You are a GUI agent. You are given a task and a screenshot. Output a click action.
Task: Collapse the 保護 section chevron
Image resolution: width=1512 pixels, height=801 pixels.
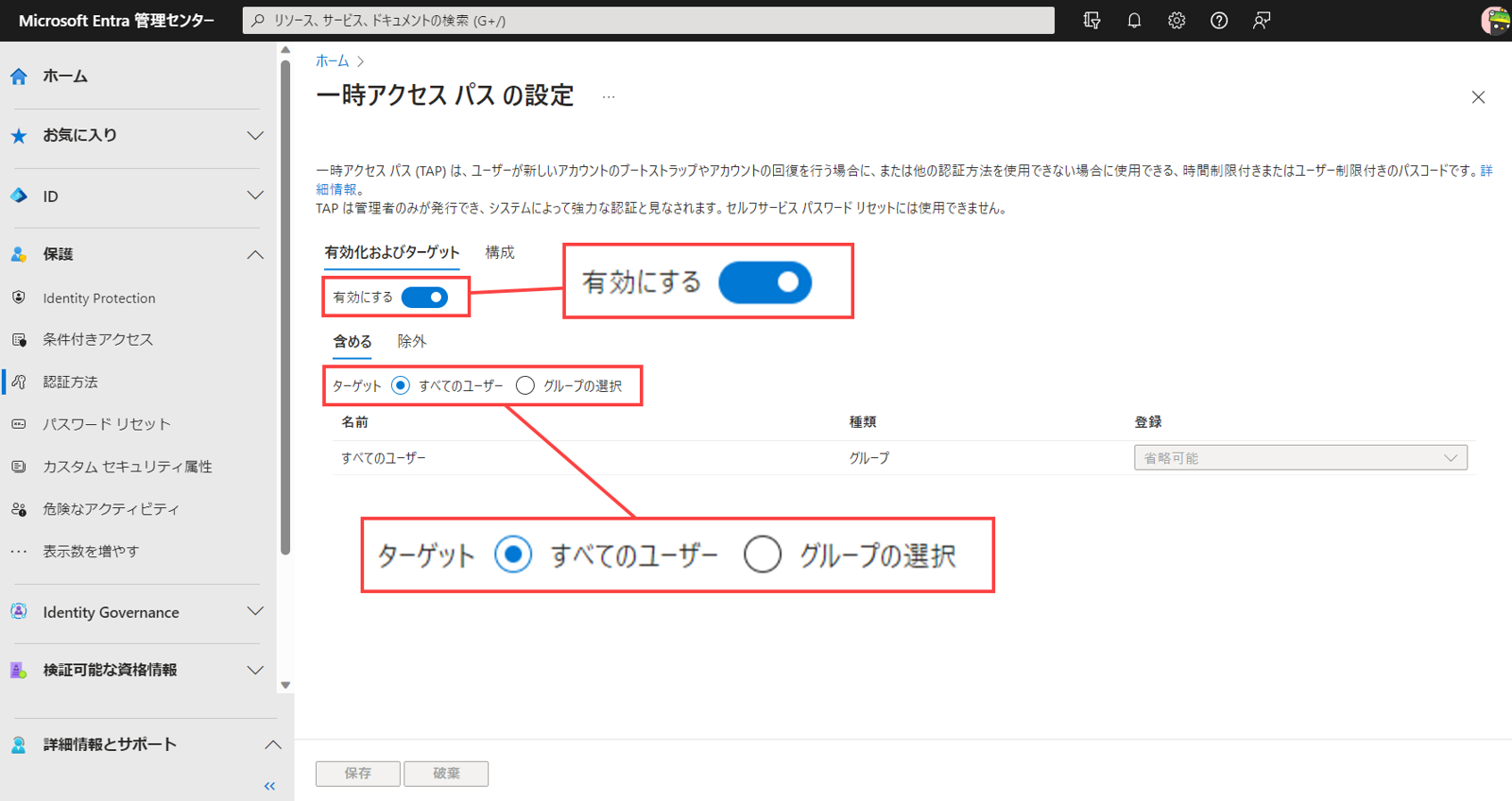point(255,254)
